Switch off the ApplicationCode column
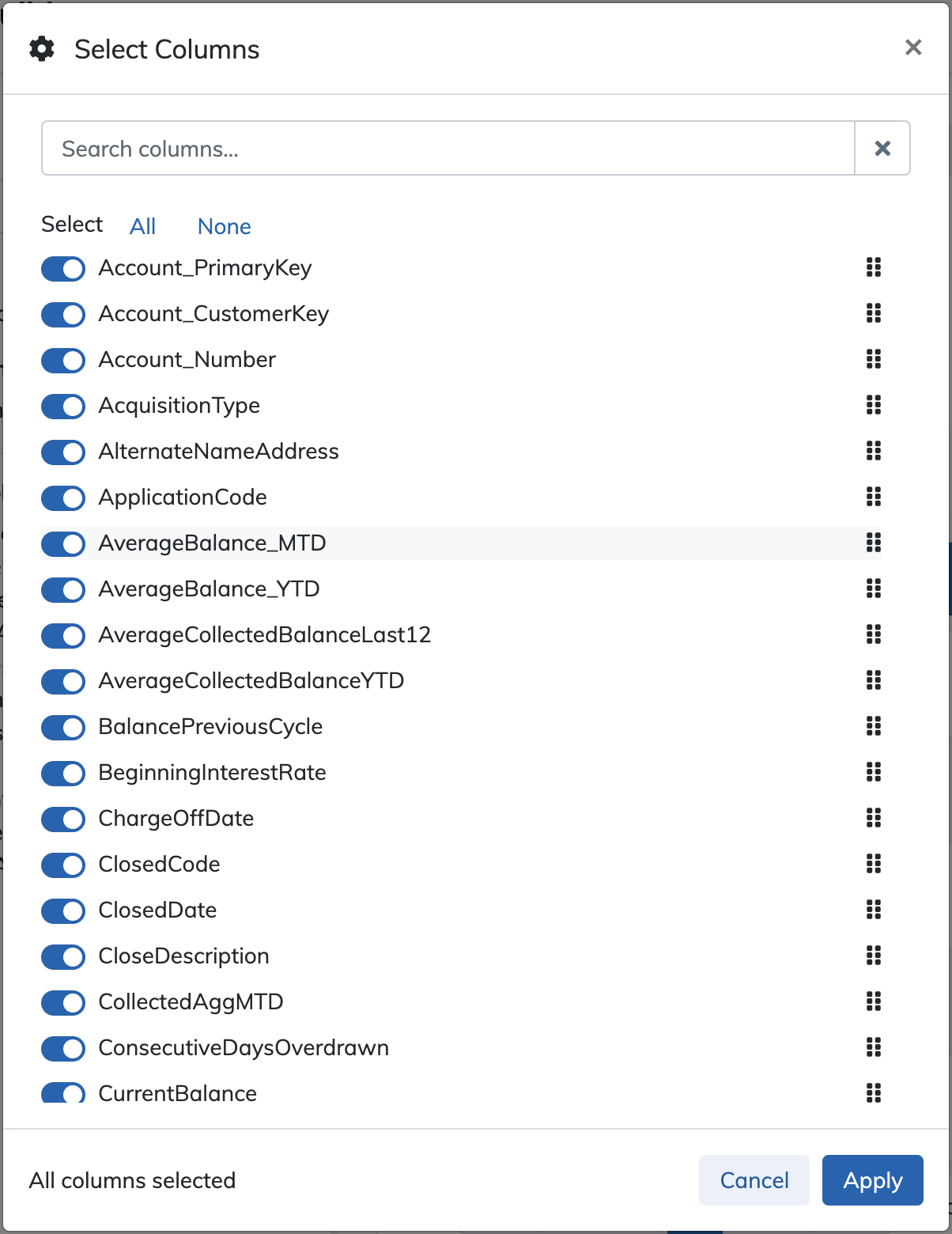Image resolution: width=952 pixels, height=1234 pixels. [63, 498]
